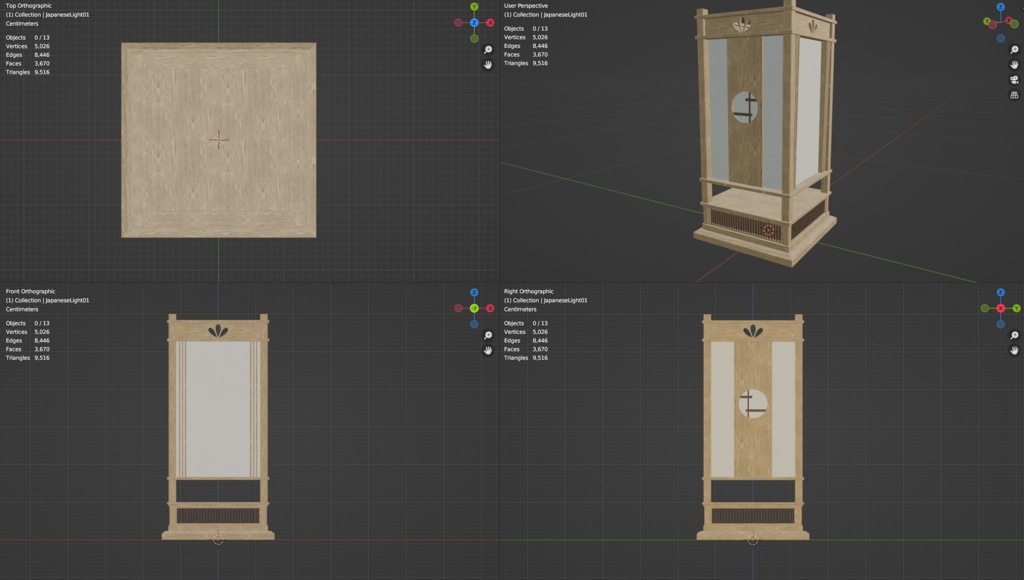Toggle perspective/orthographic grid icon in User Perspective viewport
1024x580 pixels.
pyautogui.click(x=1014, y=95)
